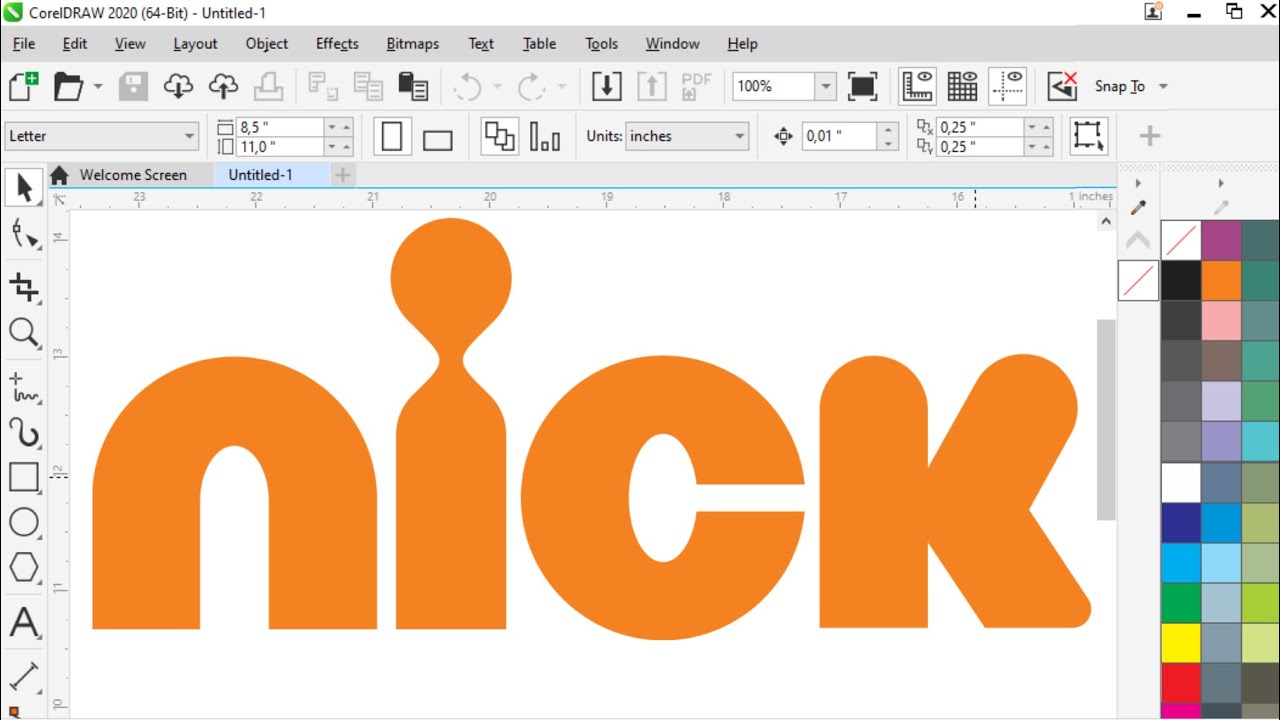1280x720 pixels.
Task: Click the cloud download icon
Action: pyautogui.click(x=178, y=86)
